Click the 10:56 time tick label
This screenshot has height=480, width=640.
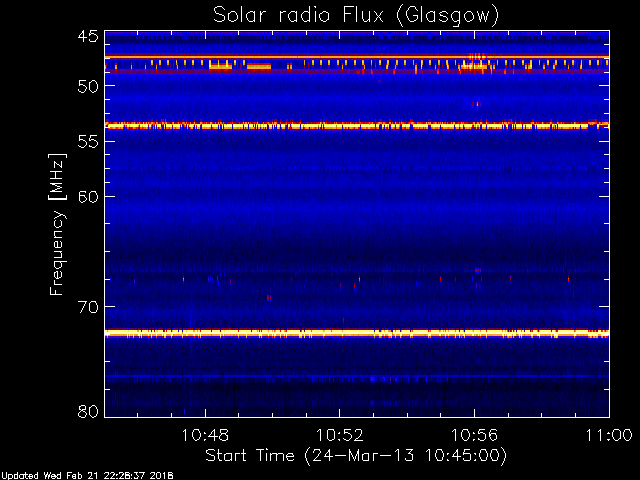pos(474,435)
